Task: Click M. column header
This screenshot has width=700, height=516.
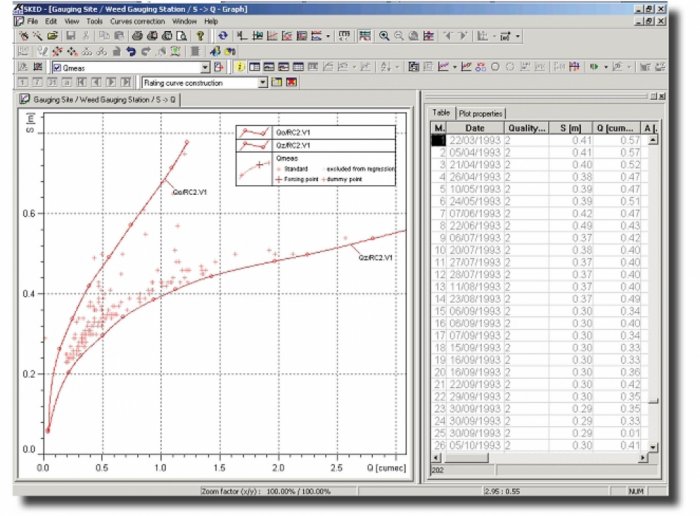Action: [439, 128]
